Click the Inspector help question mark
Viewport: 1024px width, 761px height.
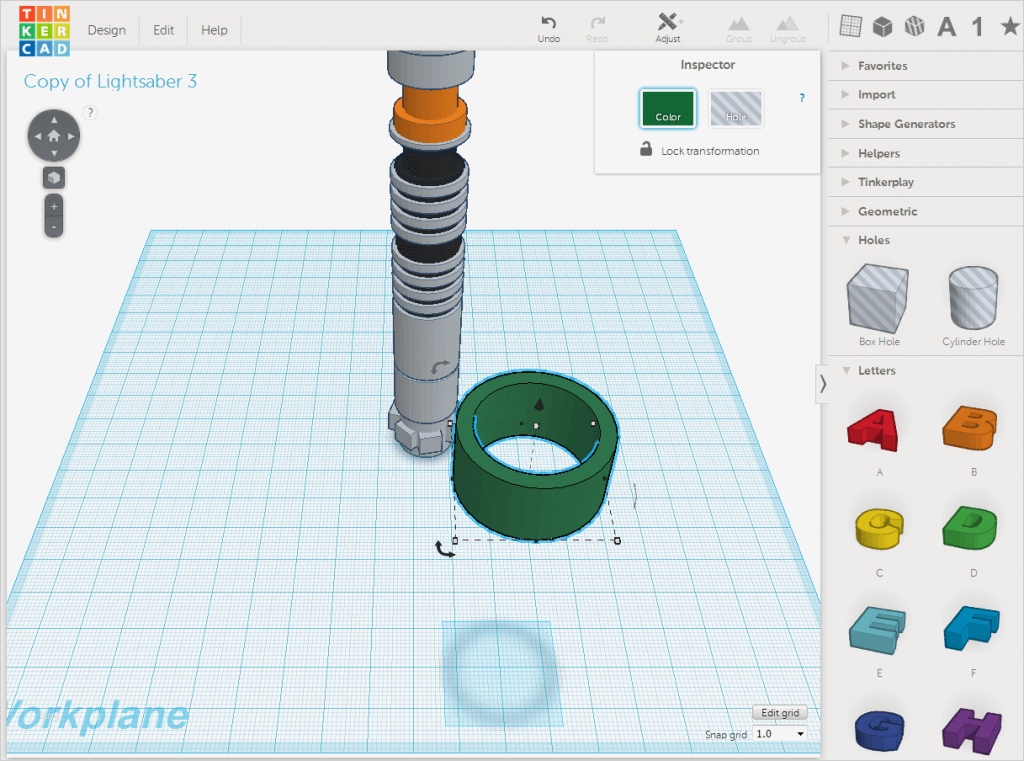pyautogui.click(x=800, y=97)
